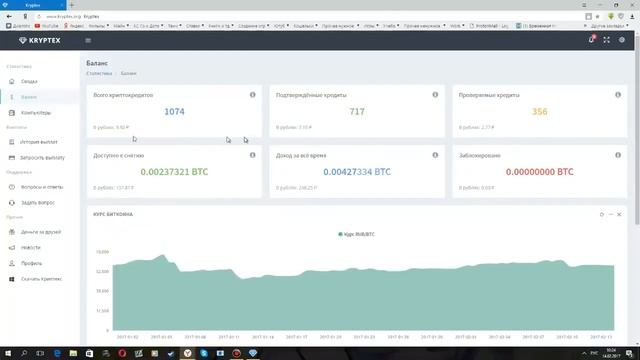Open taskbar search magnifier

[x=24, y=353]
